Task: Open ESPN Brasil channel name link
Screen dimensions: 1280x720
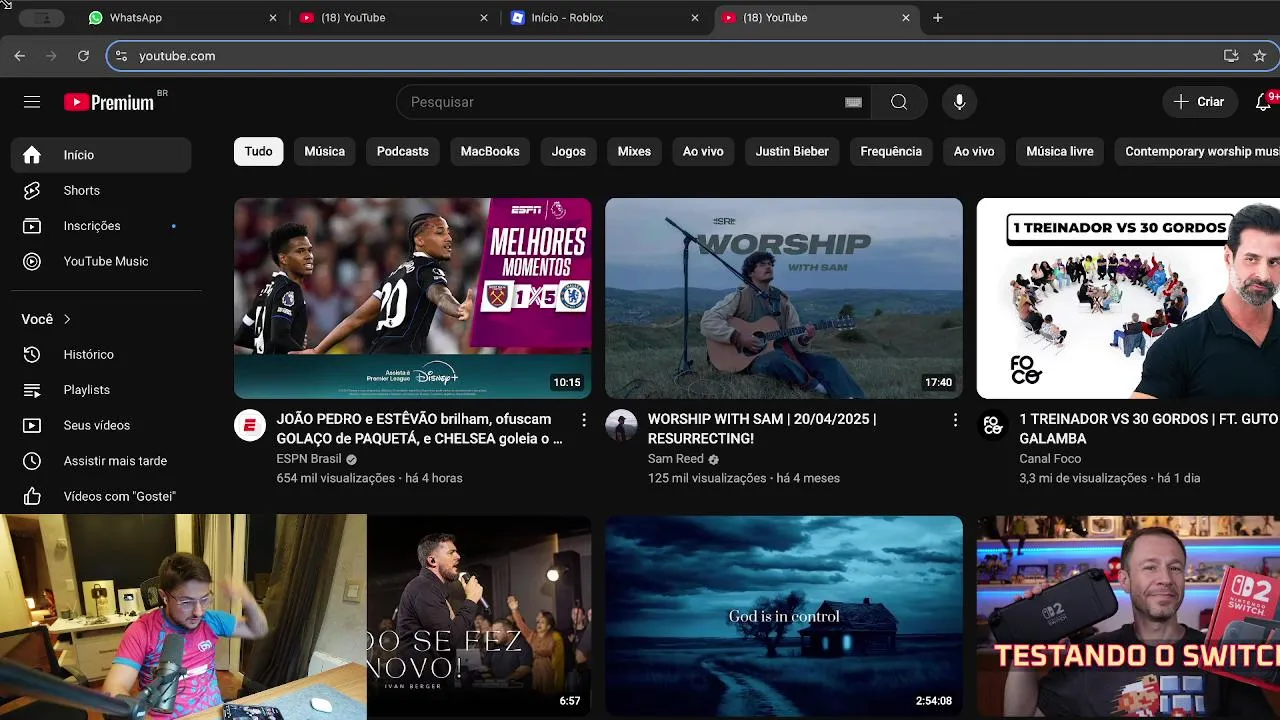Action: [x=309, y=459]
